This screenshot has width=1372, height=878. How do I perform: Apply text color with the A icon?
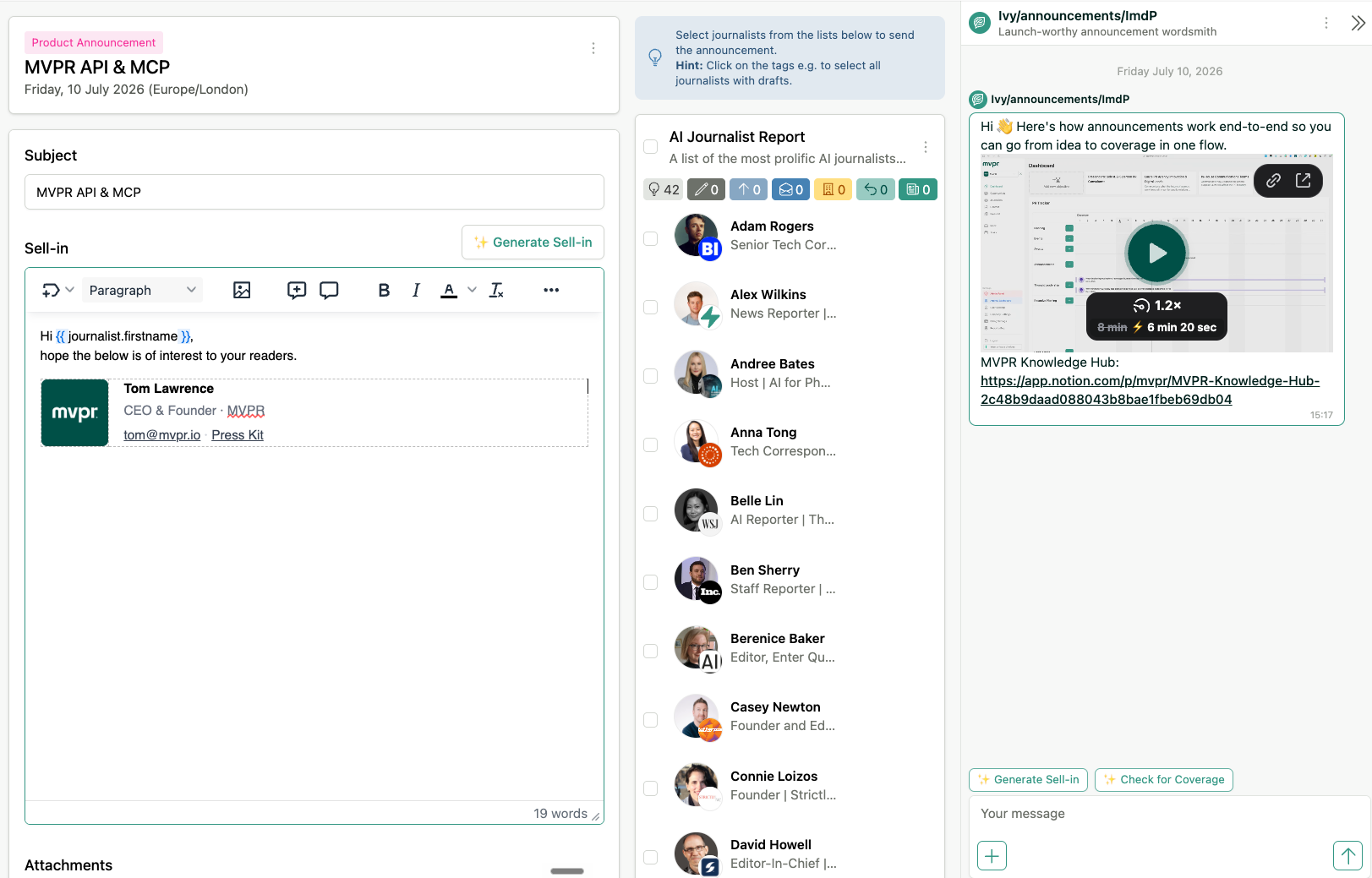click(x=449, y=290)
